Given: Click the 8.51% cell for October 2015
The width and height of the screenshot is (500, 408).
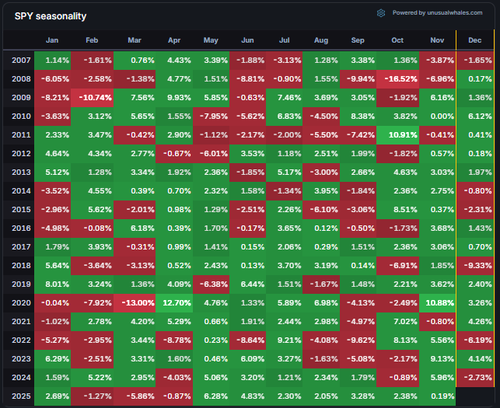Looking at the screenshot, I should [398, 210].
